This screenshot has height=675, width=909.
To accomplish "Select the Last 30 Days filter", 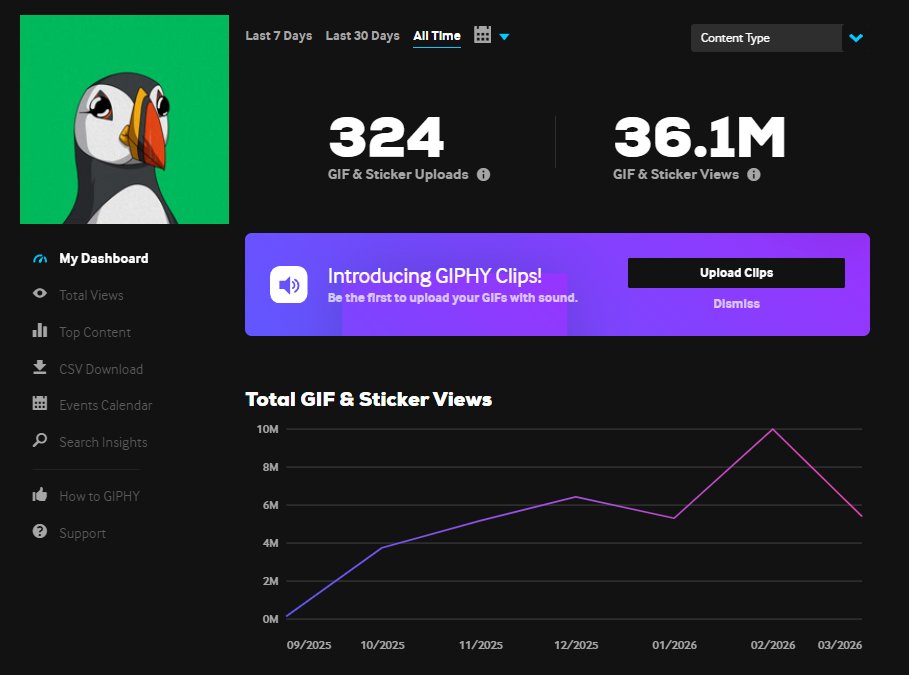I will [x=362, y=34].
